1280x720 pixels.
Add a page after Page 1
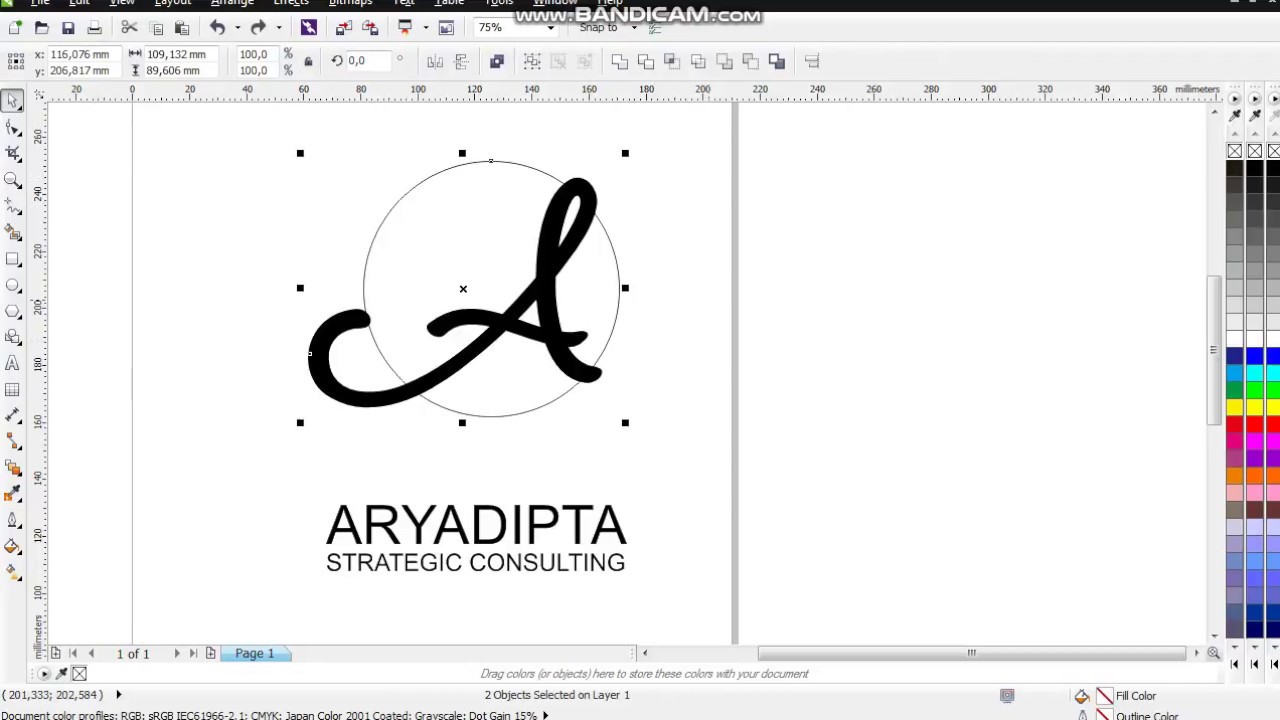click(x=210, y=653)
